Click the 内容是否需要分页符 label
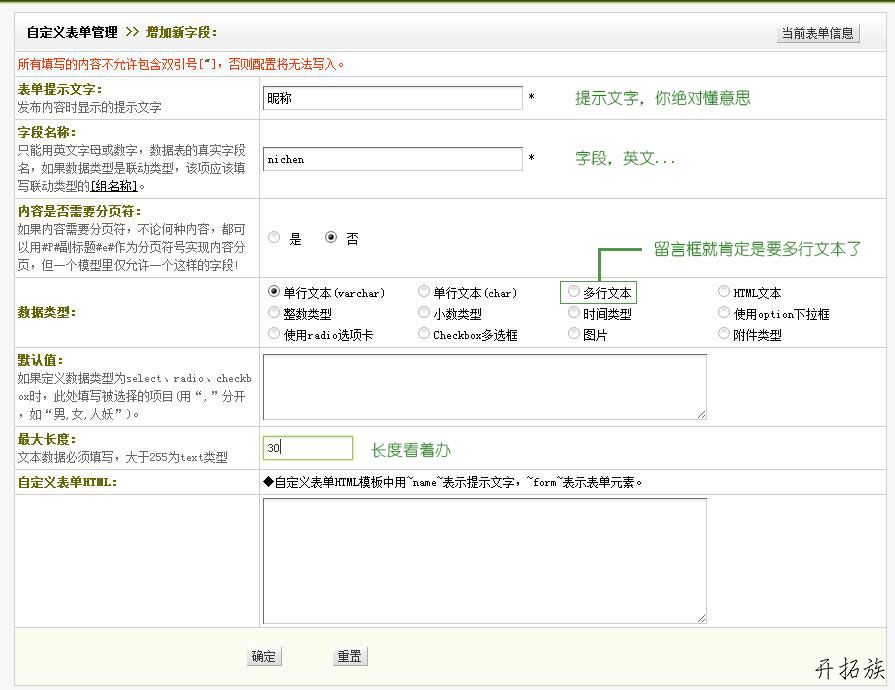895x690 pixels. pyautogui.click(x=79, y=211)
